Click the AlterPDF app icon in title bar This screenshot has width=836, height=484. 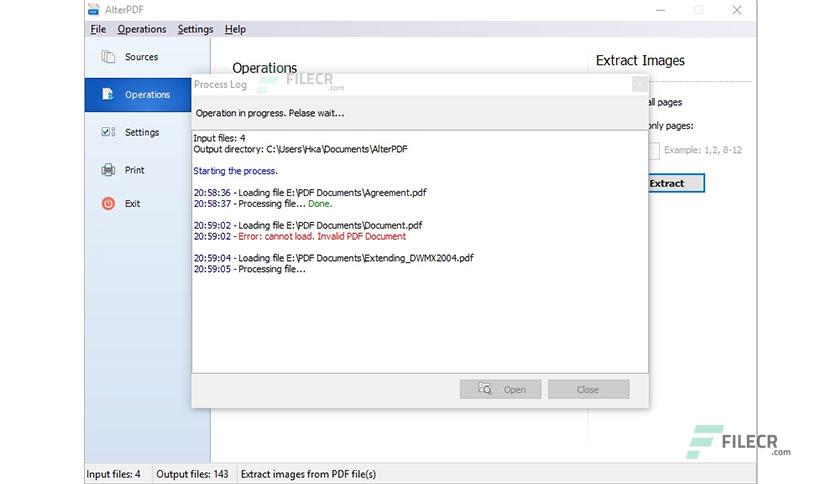[94, 9]
